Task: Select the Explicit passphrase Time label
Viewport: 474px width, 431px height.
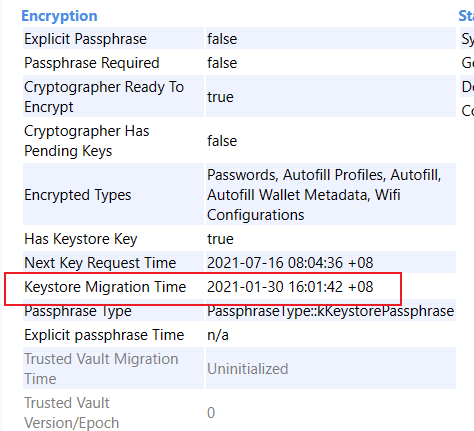Action: pyautogui.click(x=104, y=335)
